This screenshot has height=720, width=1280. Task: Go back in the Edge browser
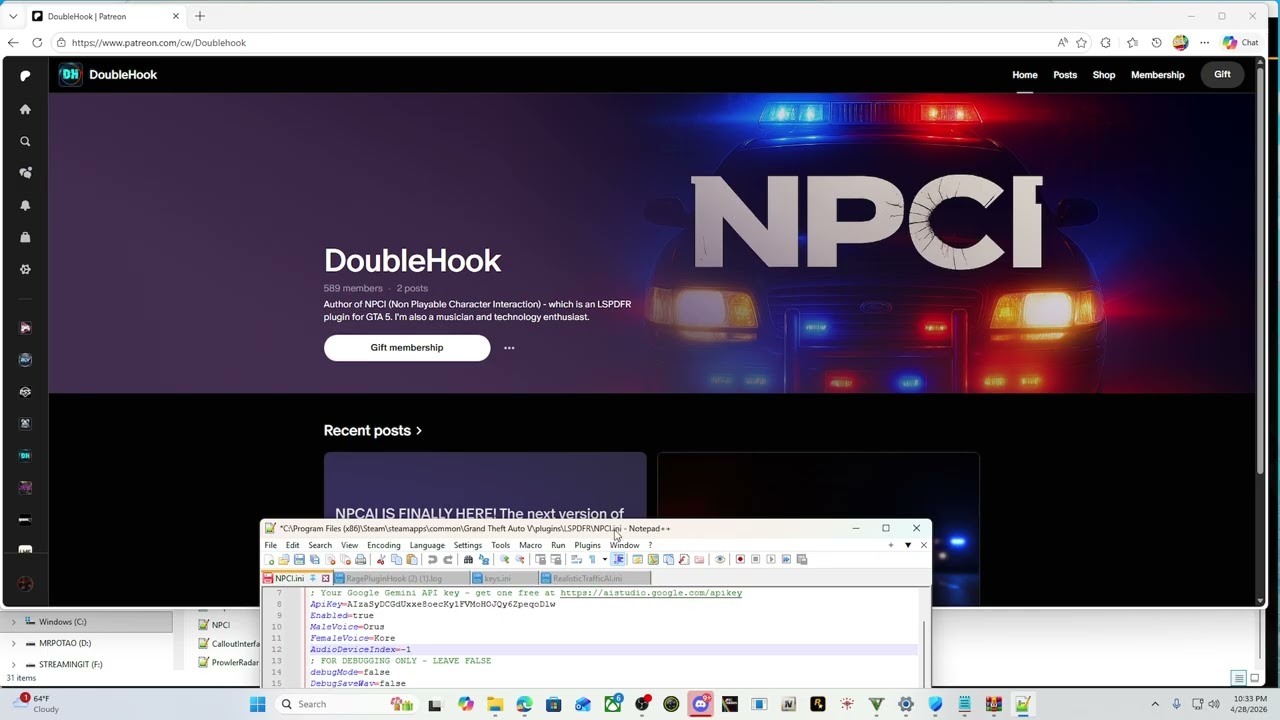13,43
